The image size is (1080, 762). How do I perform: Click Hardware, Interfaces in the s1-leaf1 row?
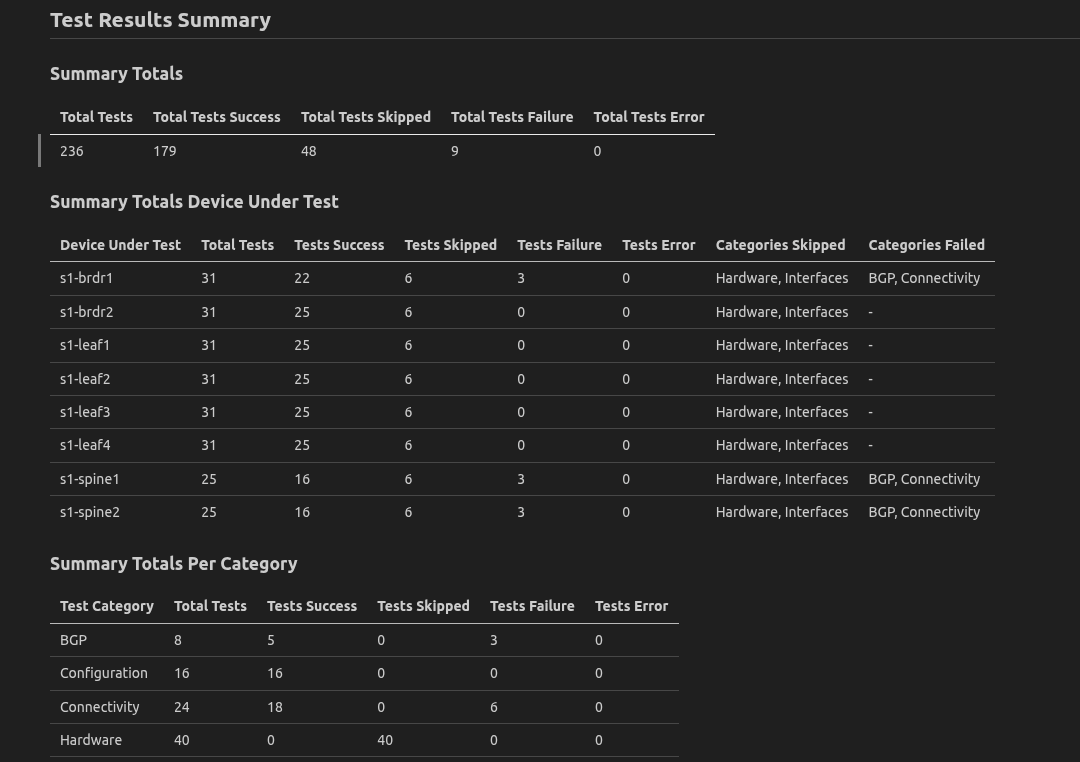(x=781, y=345)
